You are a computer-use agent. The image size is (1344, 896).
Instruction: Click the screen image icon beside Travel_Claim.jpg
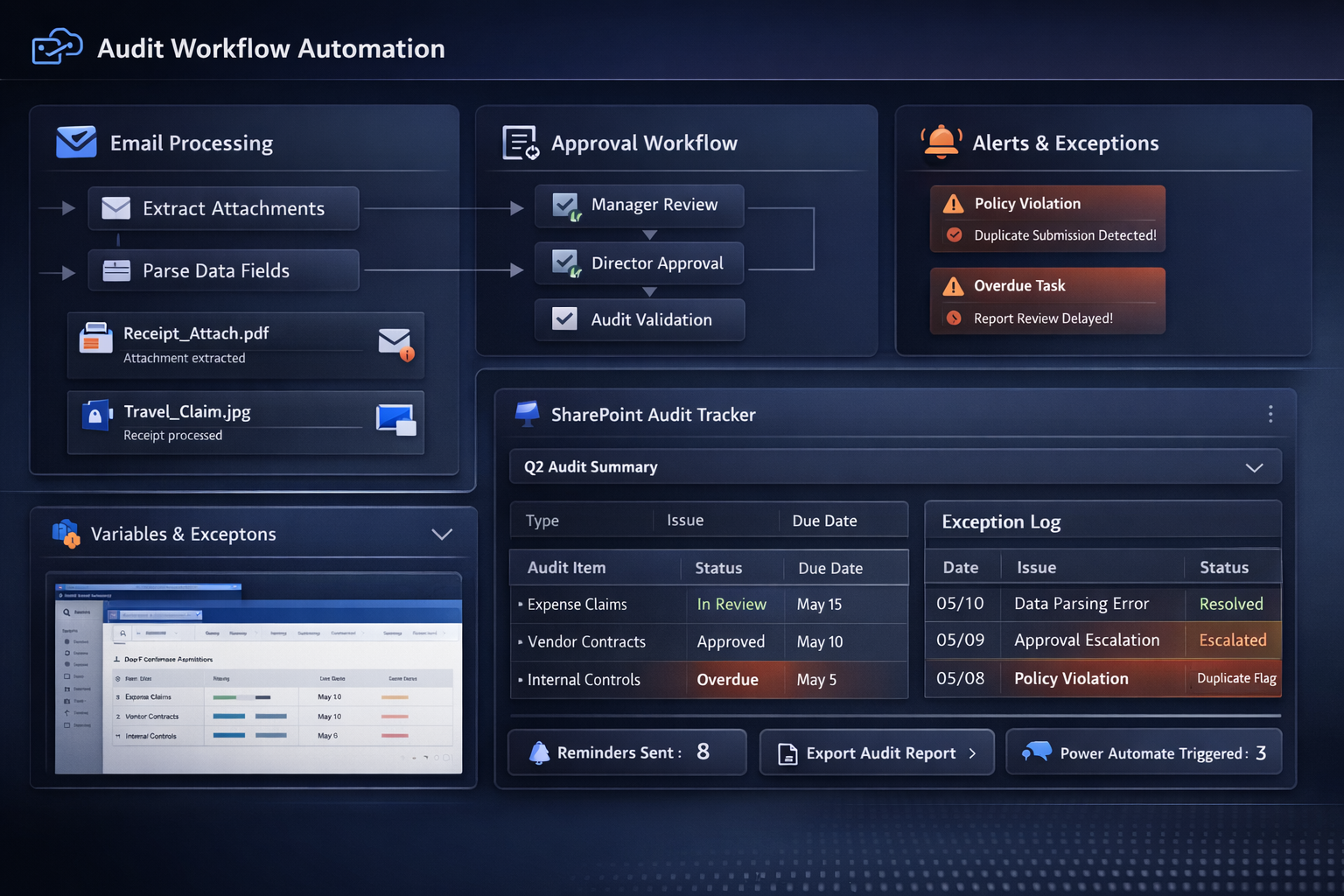pos(395,420)
